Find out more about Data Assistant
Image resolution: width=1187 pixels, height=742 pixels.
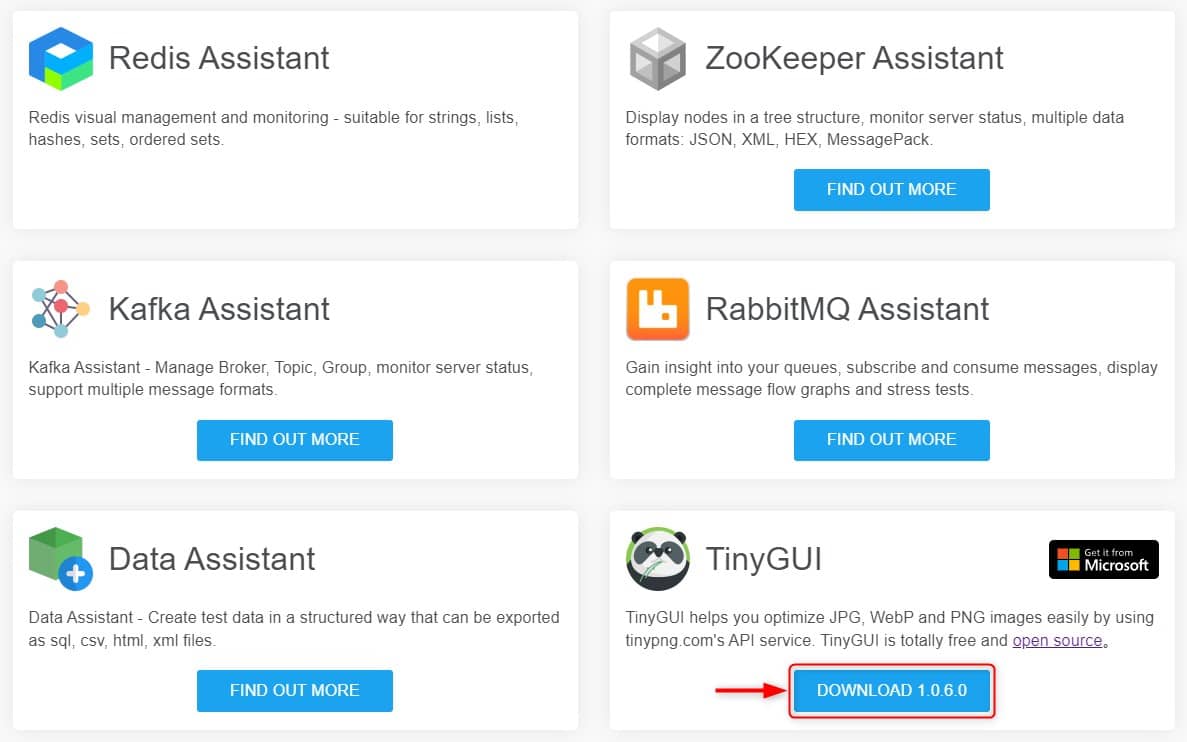[294, 691]
